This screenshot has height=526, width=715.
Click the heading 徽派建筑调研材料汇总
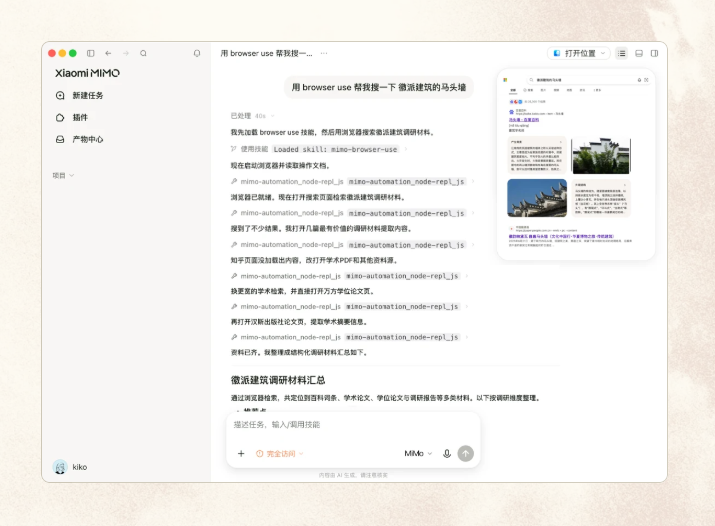click(278, 380)
